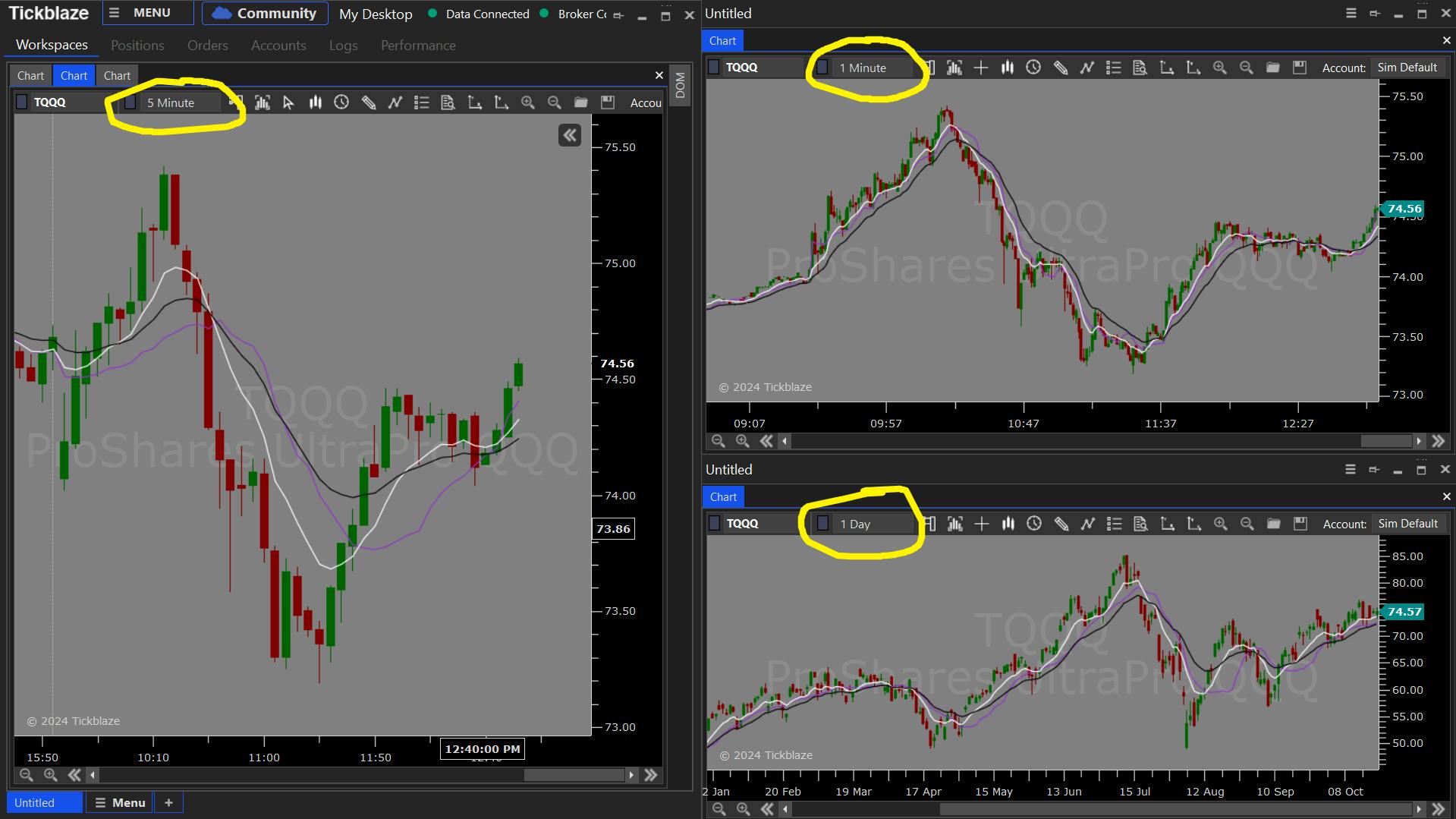
Task: Open Sim Default account dropdown on 1 Minute chart
Action: point(1407,68)
